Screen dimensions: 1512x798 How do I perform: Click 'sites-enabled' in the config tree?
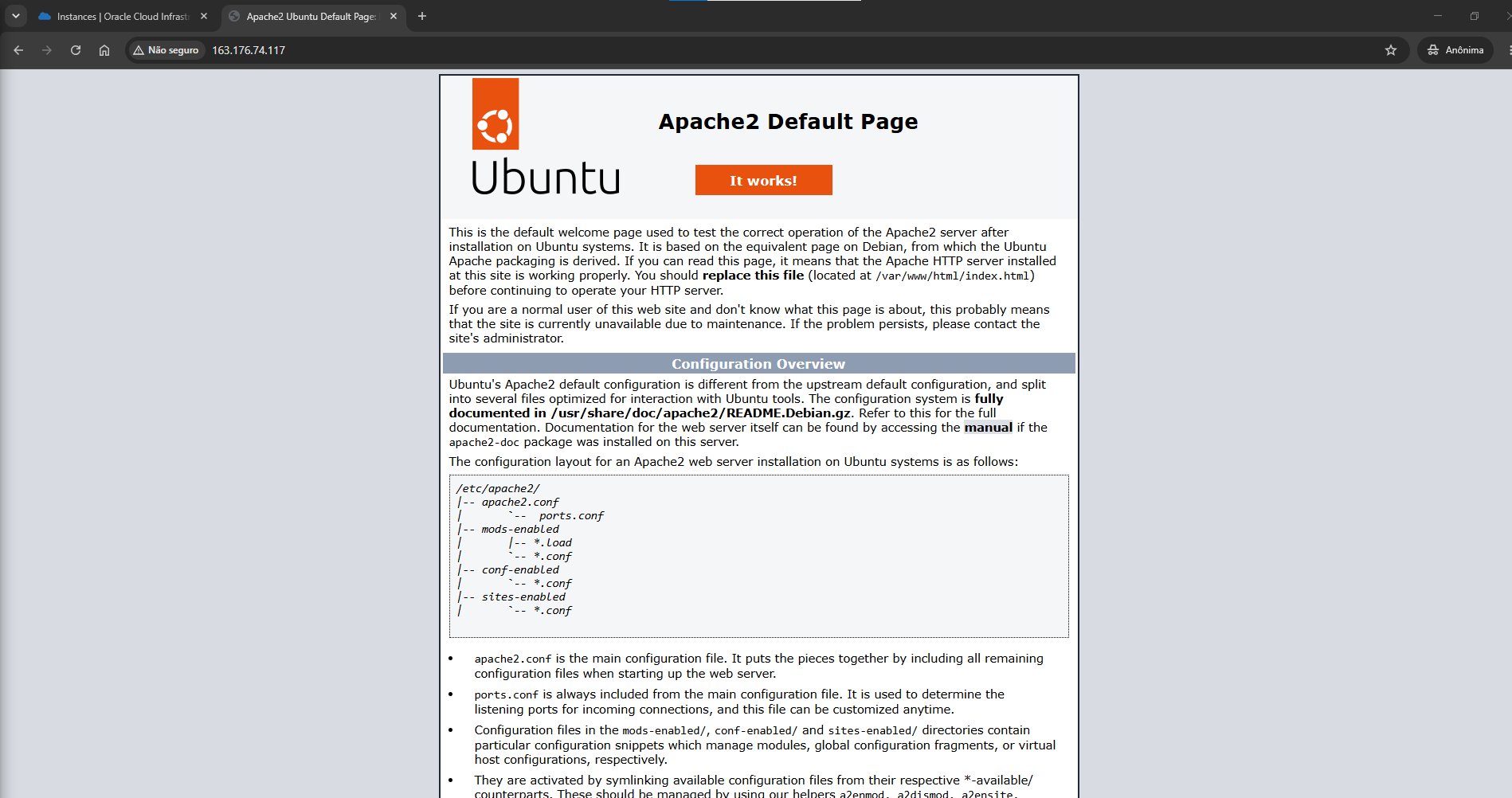pyautogui.click(x=523, y=597)
